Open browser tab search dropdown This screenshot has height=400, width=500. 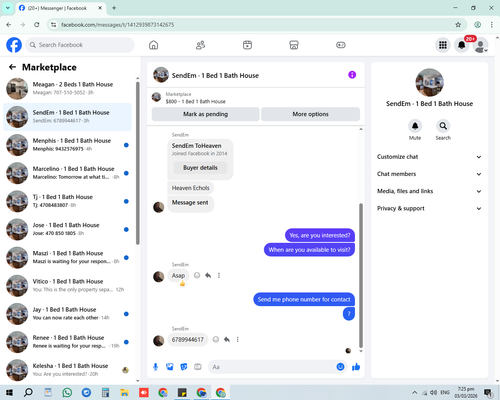8,8
